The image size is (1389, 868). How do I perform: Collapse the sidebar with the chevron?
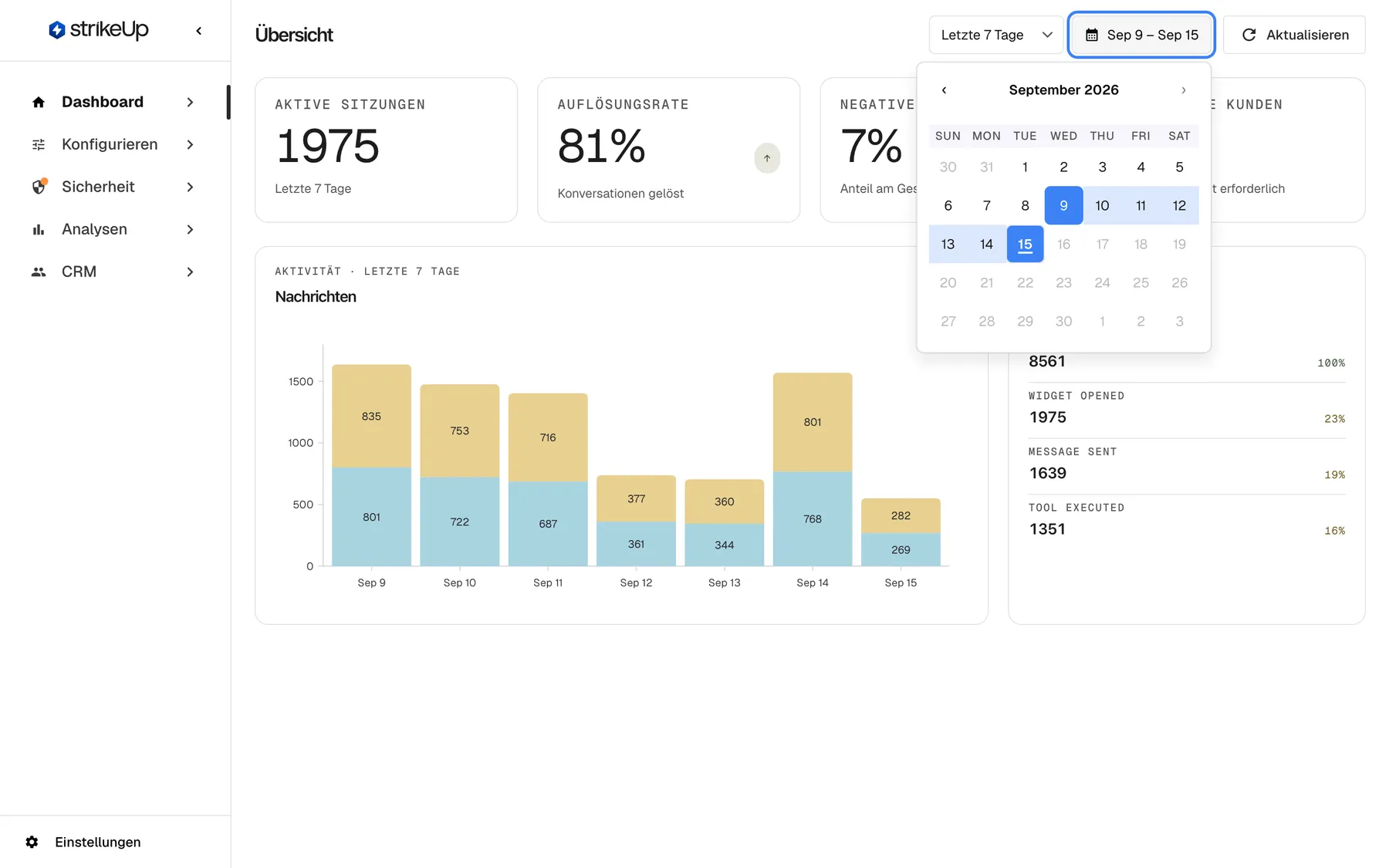199,31
